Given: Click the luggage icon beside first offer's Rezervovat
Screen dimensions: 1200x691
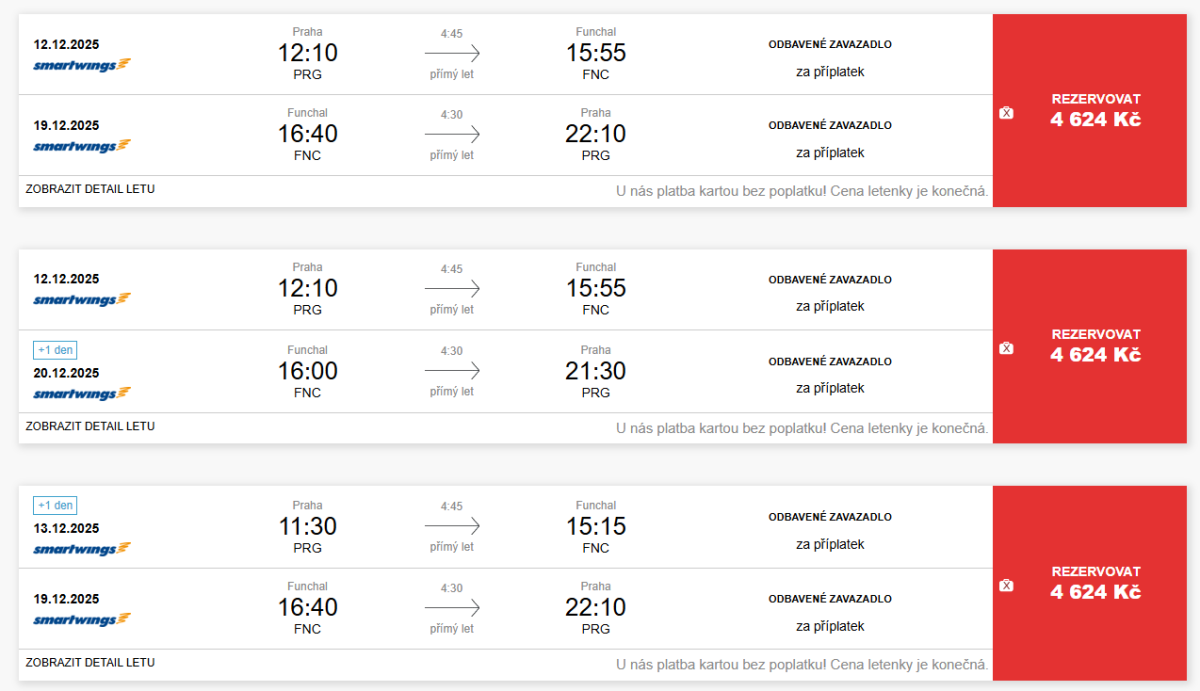Looking at the screenshot, I should pyautogui.click(x=1006, y=113).
